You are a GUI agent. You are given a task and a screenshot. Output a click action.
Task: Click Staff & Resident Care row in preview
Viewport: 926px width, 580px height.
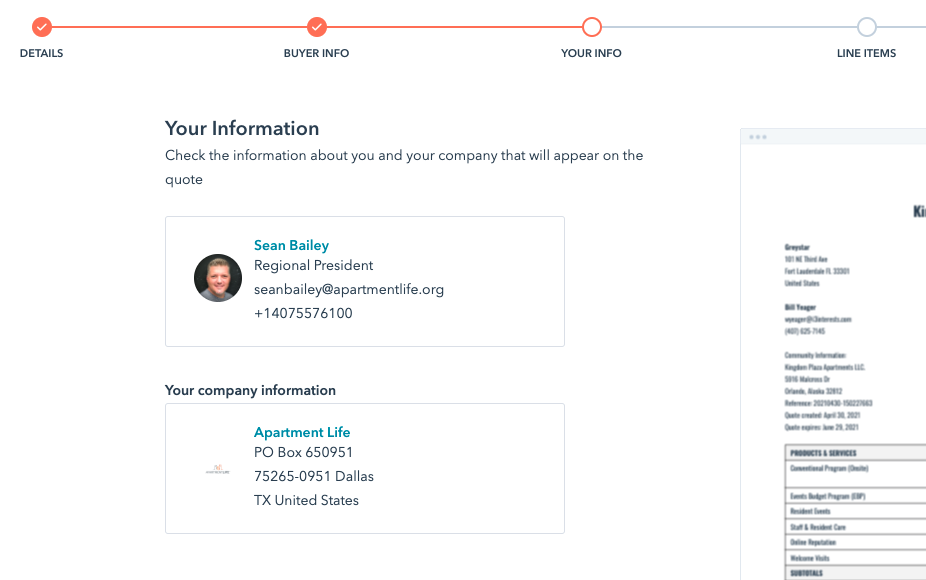pyautogui.click(x=818, y=527)
